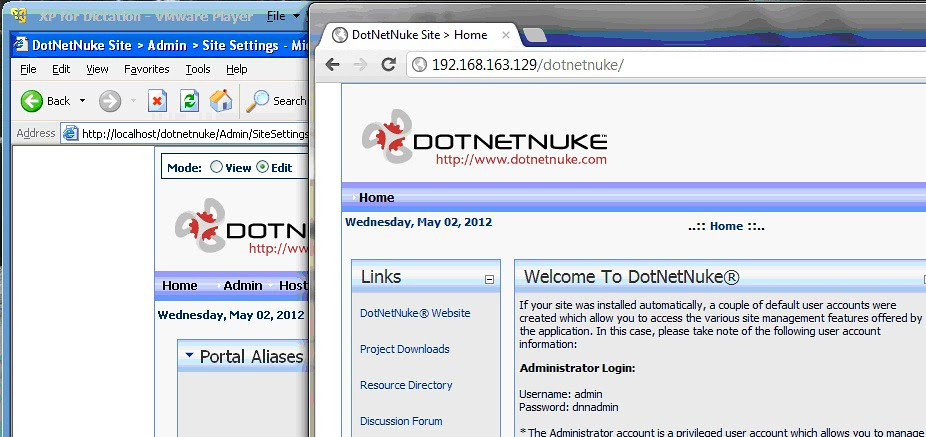Open the File menu in Internet Explorer
This screenshot has width=926, height=437.
click(28, 69)
